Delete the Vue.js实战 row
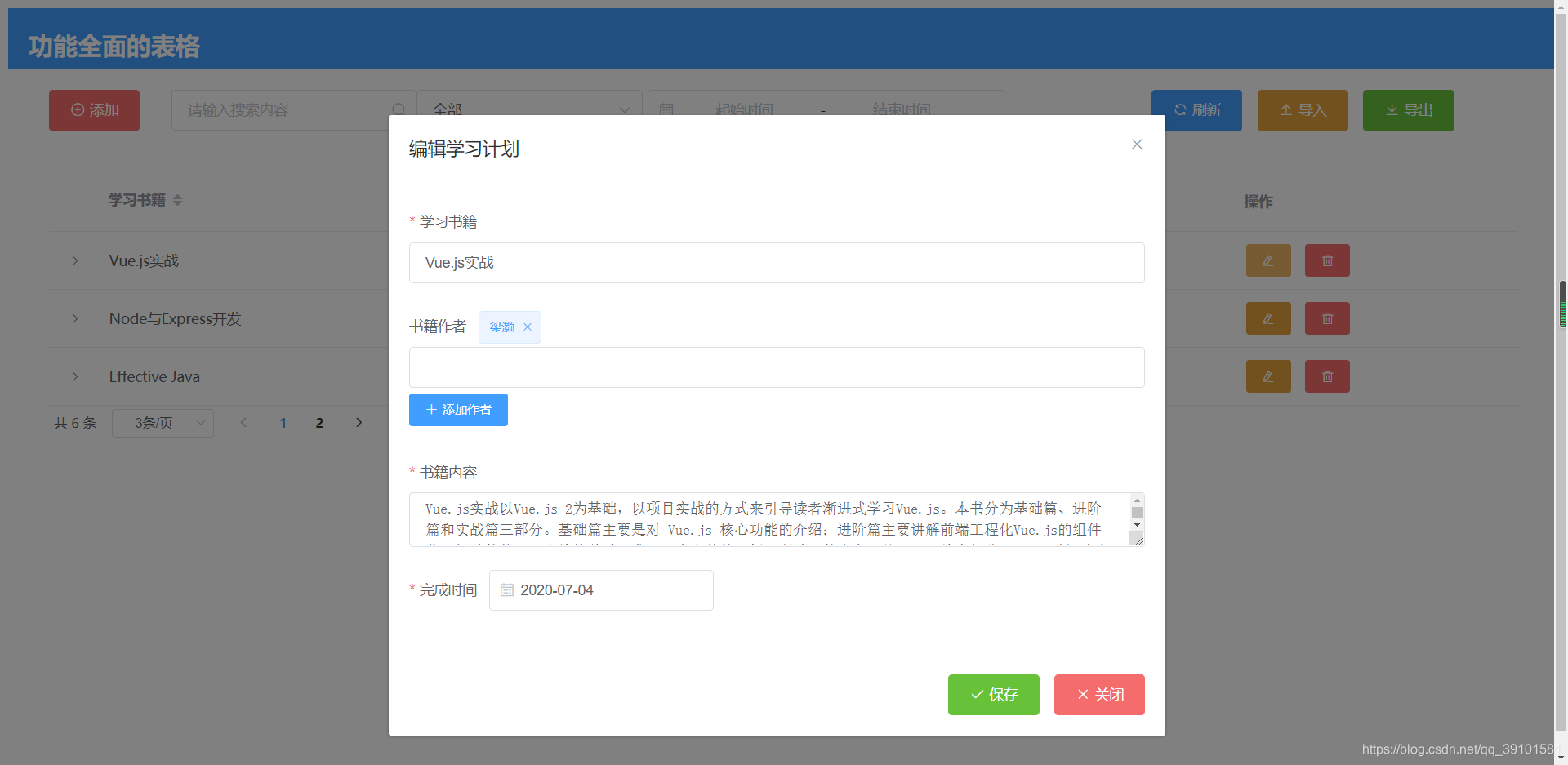 [1327, 261]
